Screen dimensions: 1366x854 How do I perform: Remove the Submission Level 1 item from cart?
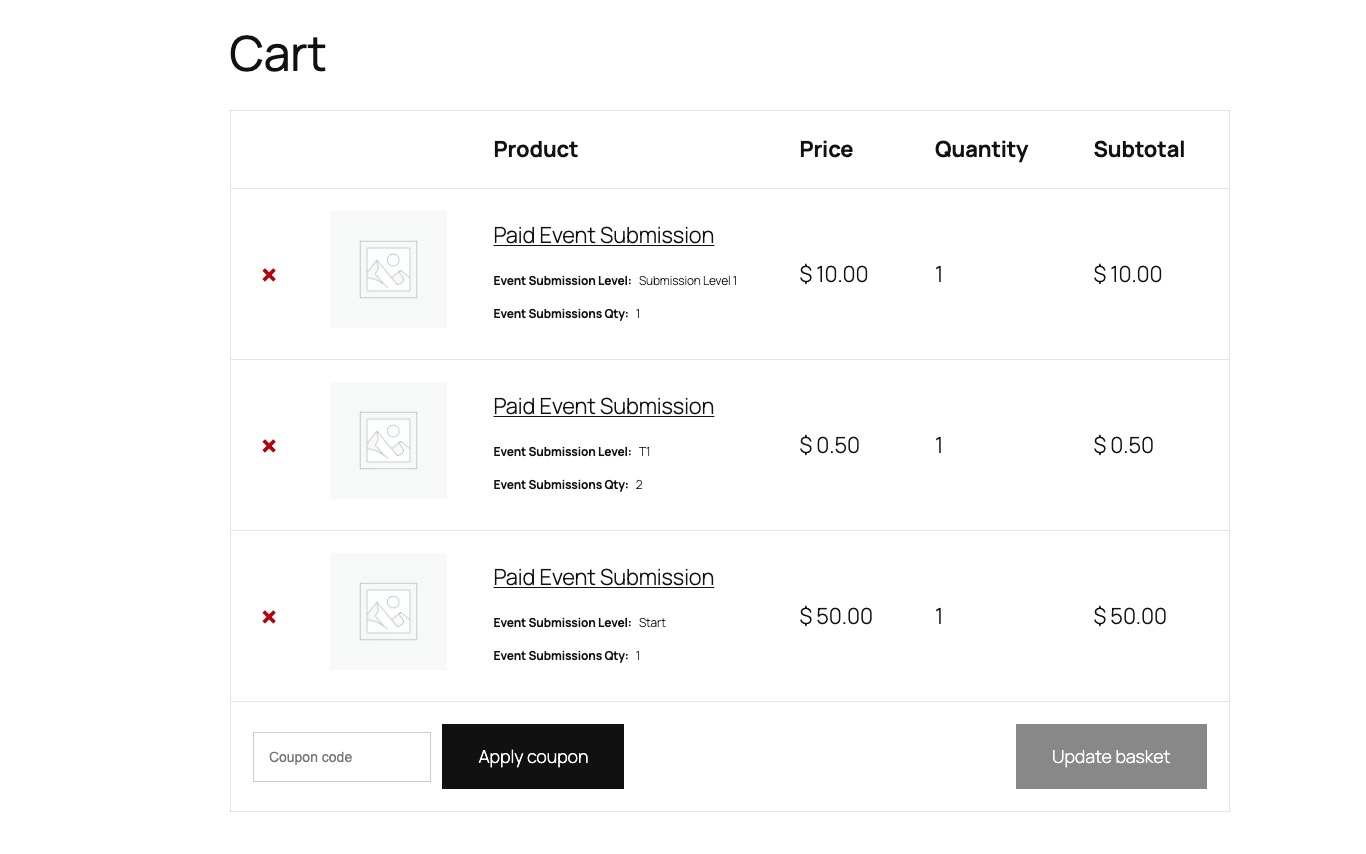point(269,275)
